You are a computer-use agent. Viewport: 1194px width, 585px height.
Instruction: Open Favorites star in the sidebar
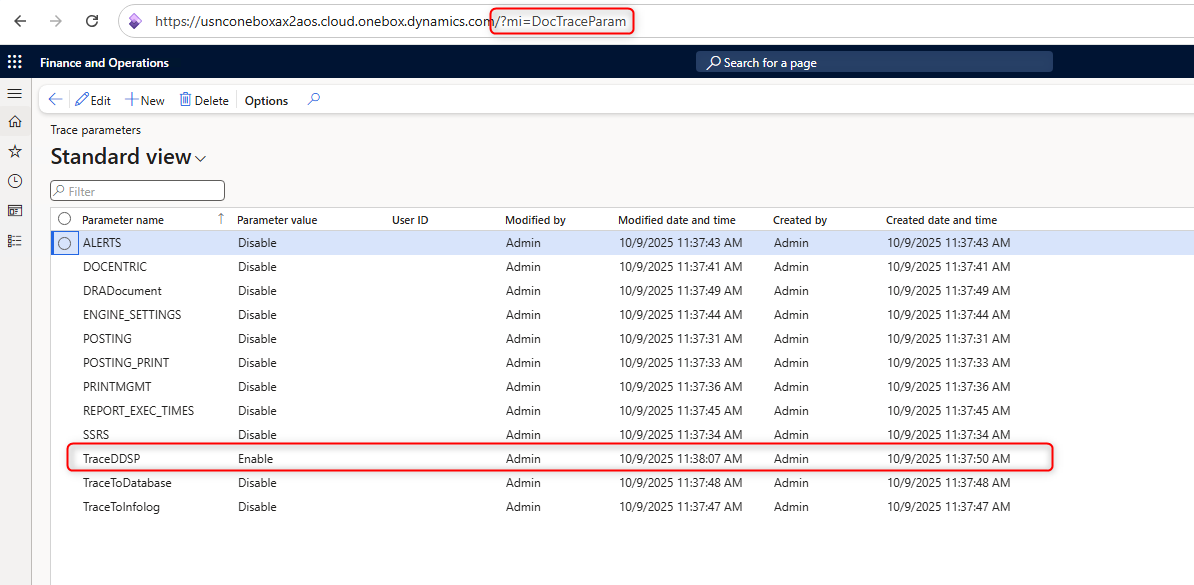(x=15, y=151)
